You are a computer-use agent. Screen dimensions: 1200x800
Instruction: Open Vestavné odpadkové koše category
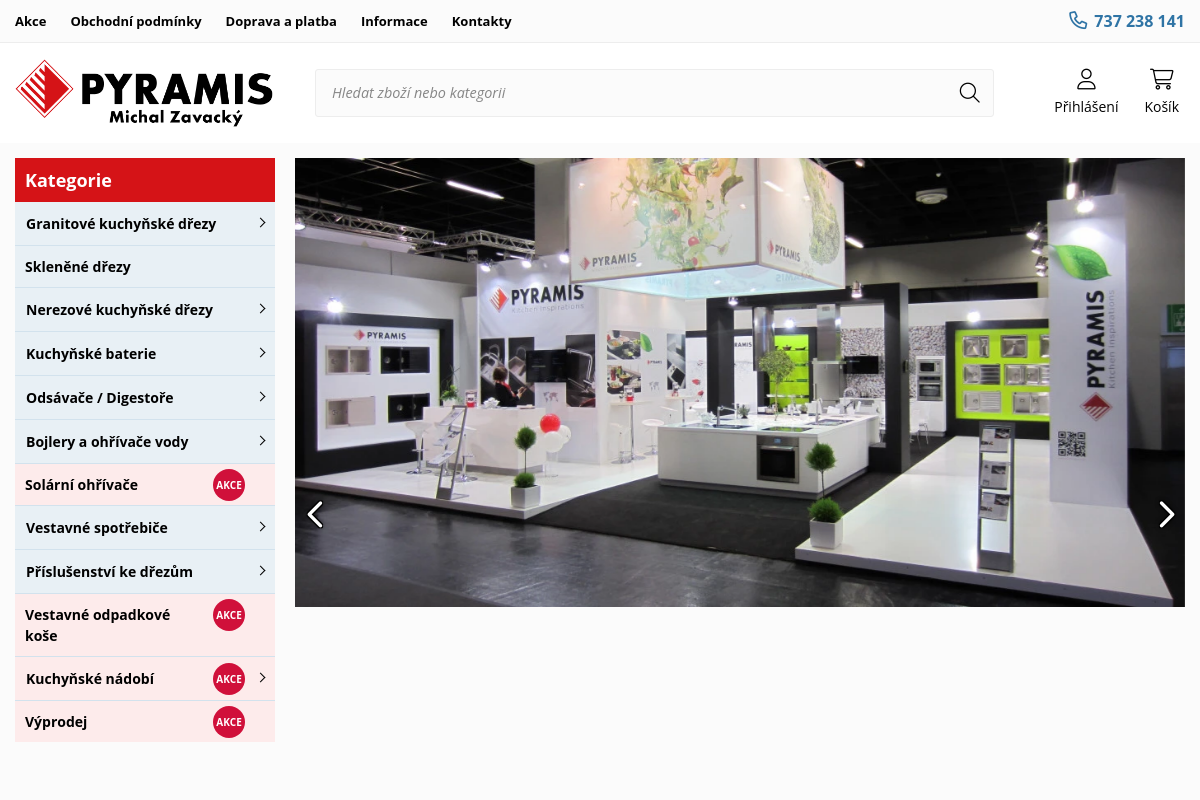145,625
